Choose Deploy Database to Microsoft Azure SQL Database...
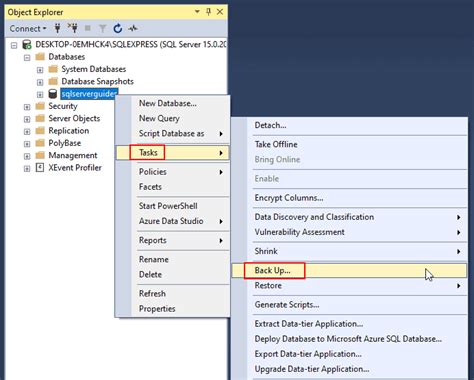The width and height of the screenshot is (474, 380). (x=349, y=339)
